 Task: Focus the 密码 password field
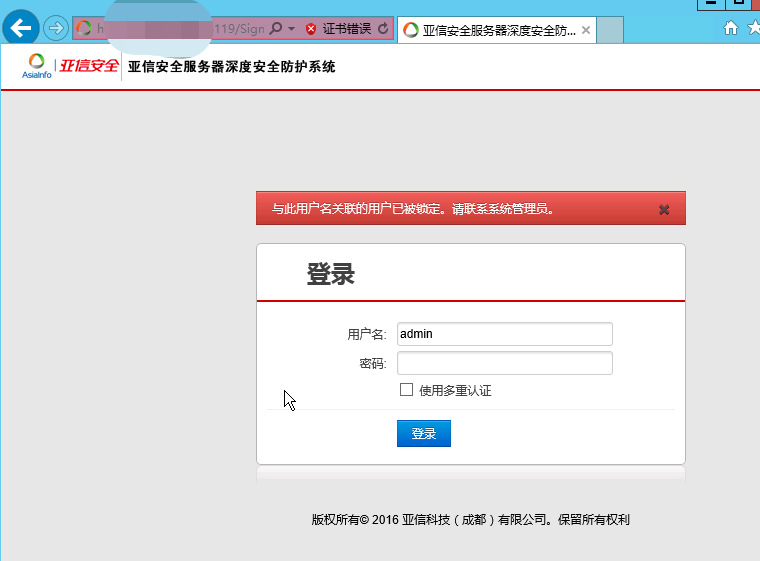[x=505, y=363]
